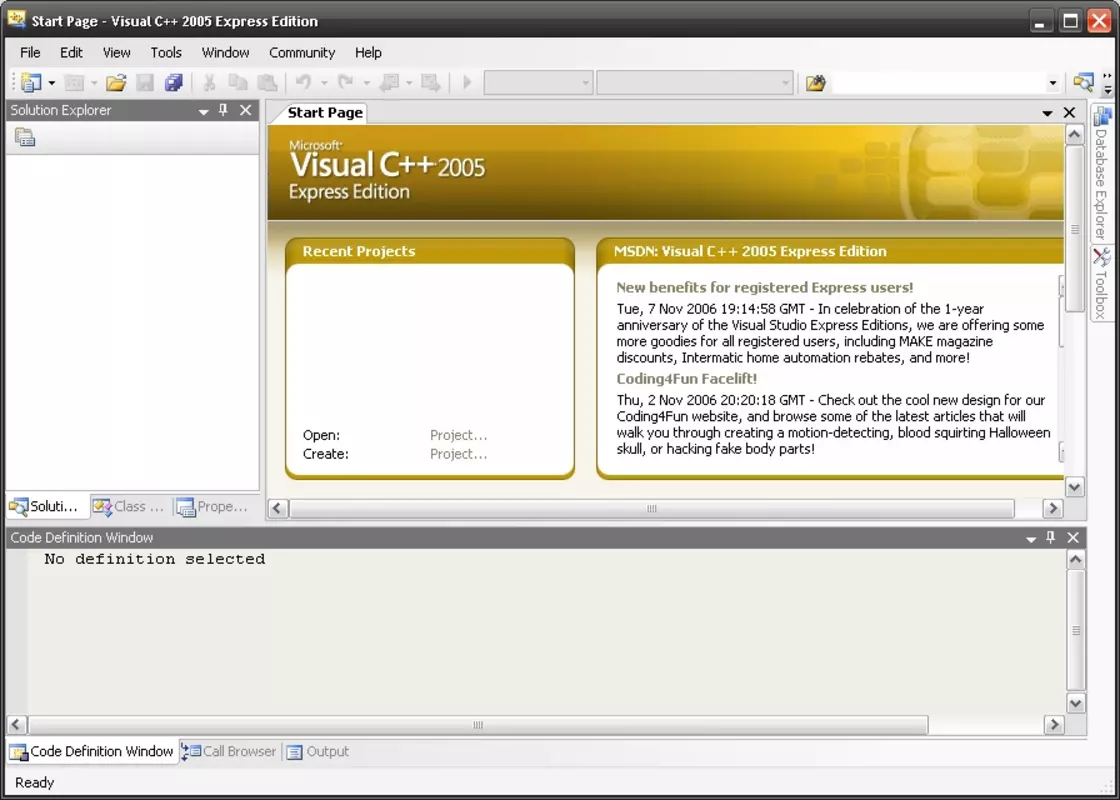Screen dimensions: 1120x800
Task: Click the Open File folder icon
Action: click(116, 83)
